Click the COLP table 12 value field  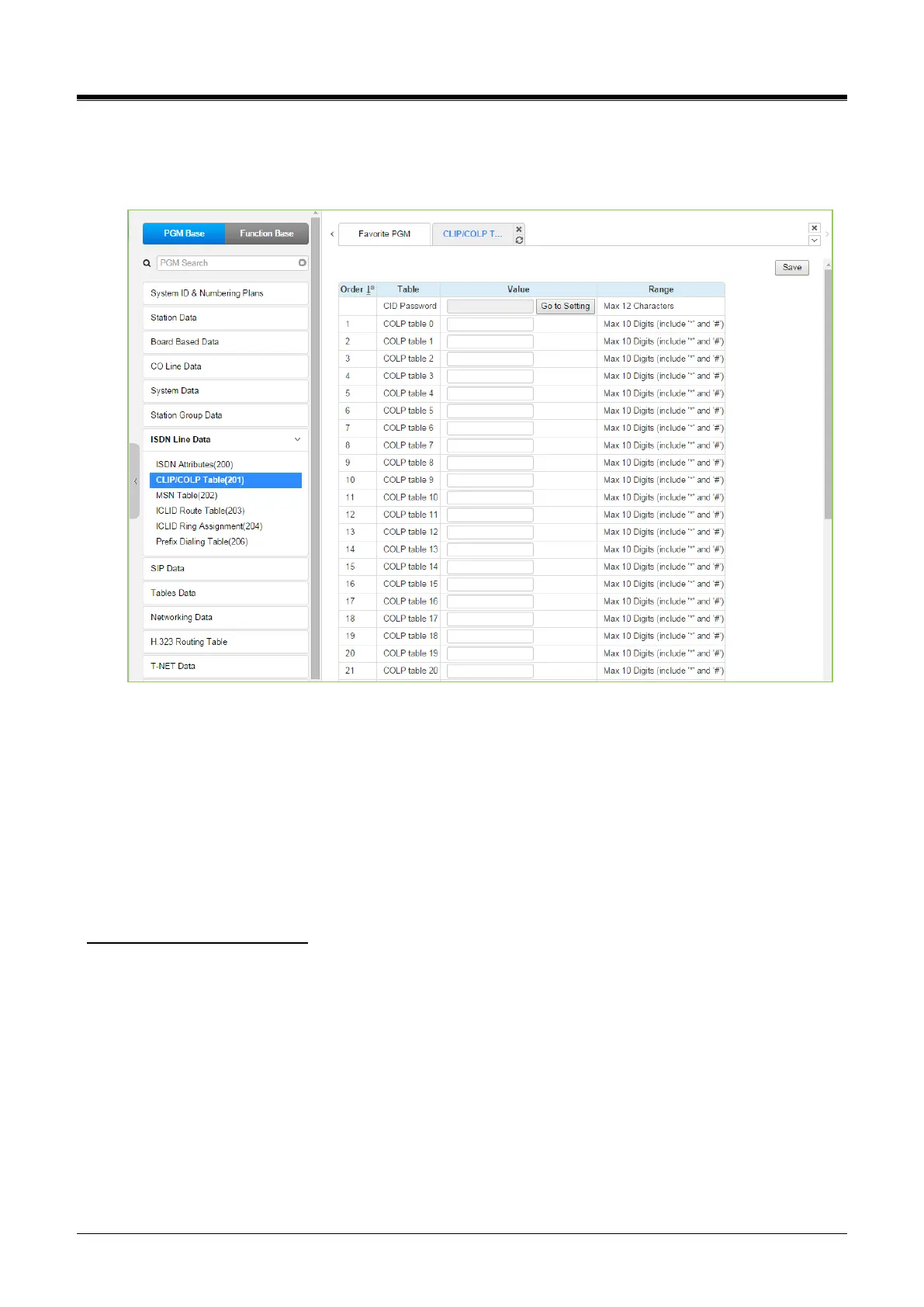coord(490,532)
